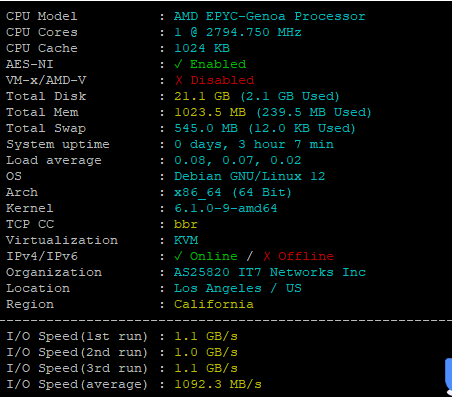Viewport: 452px width, 397px height.
Task: Click the AS25820 IT7 Networks Inc text
Action: pyautogui.click(x=270, y=272)
